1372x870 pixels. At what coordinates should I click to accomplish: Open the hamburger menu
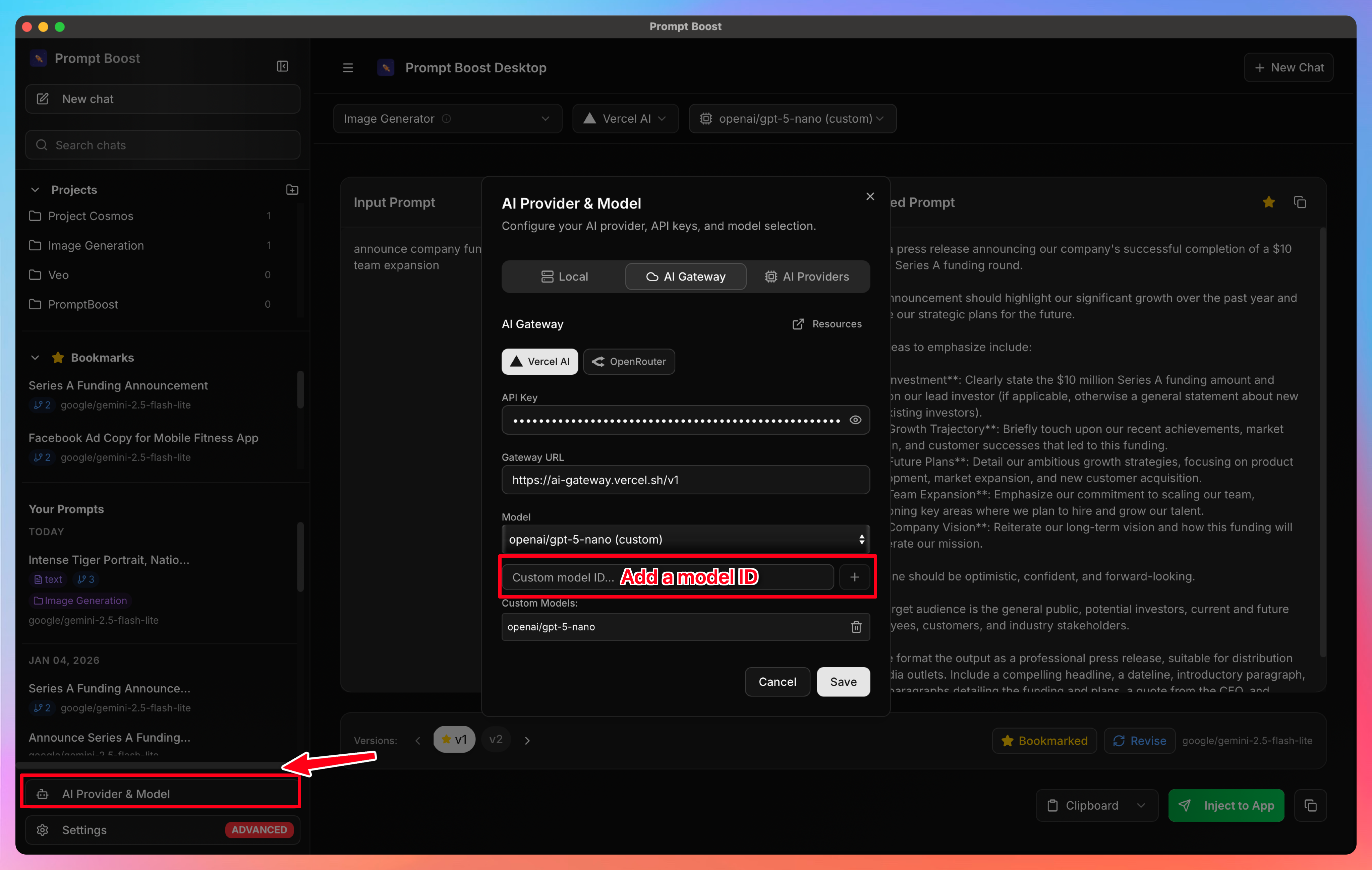[348, 67]
